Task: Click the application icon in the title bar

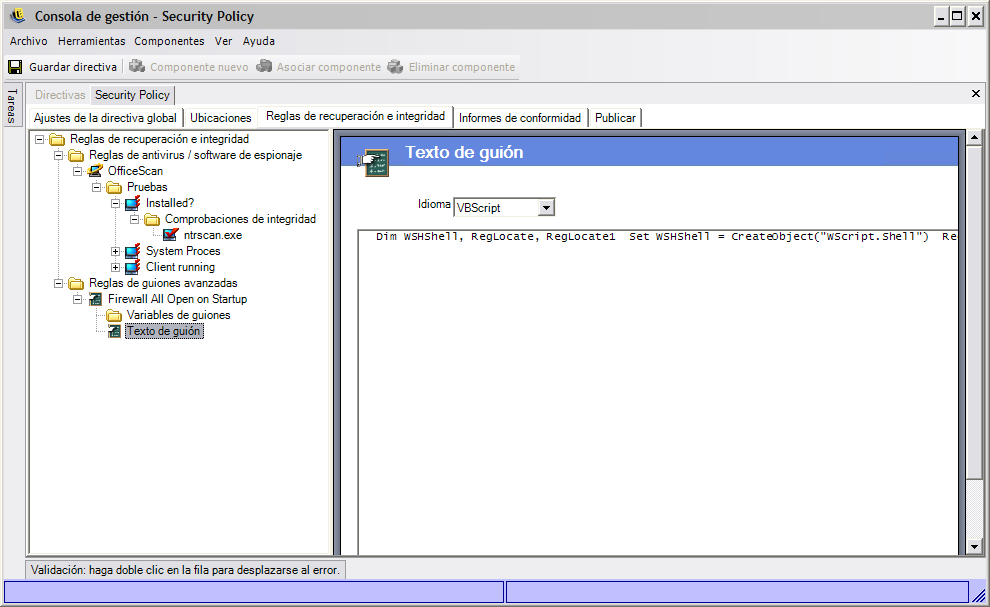Action: (x=18, y=16)
